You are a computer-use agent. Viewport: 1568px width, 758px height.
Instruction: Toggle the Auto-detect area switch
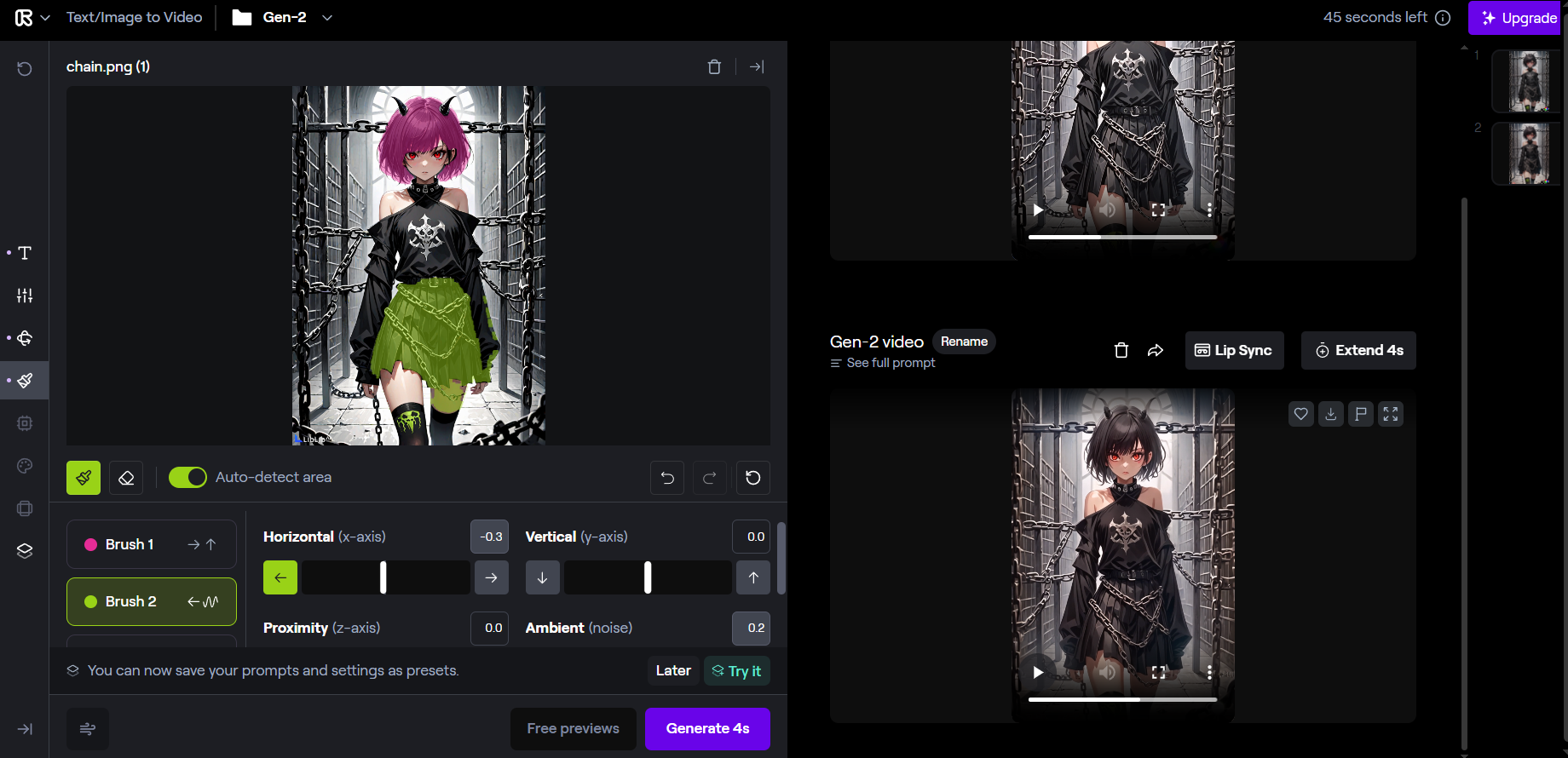187,478
